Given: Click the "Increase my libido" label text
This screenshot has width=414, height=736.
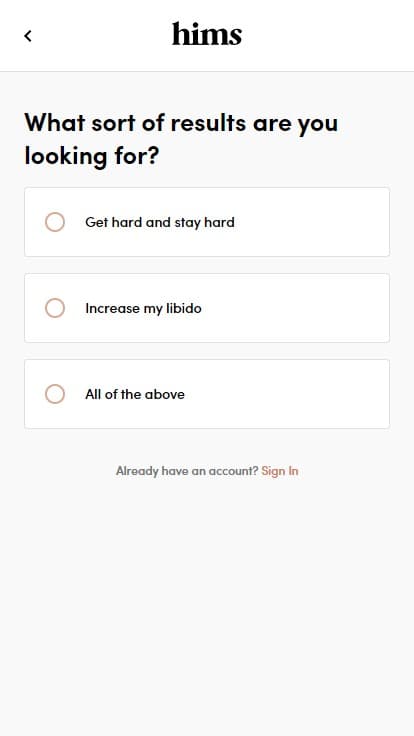Looking at the screenshot, I should pyautogui.click(x=143, y=308).
